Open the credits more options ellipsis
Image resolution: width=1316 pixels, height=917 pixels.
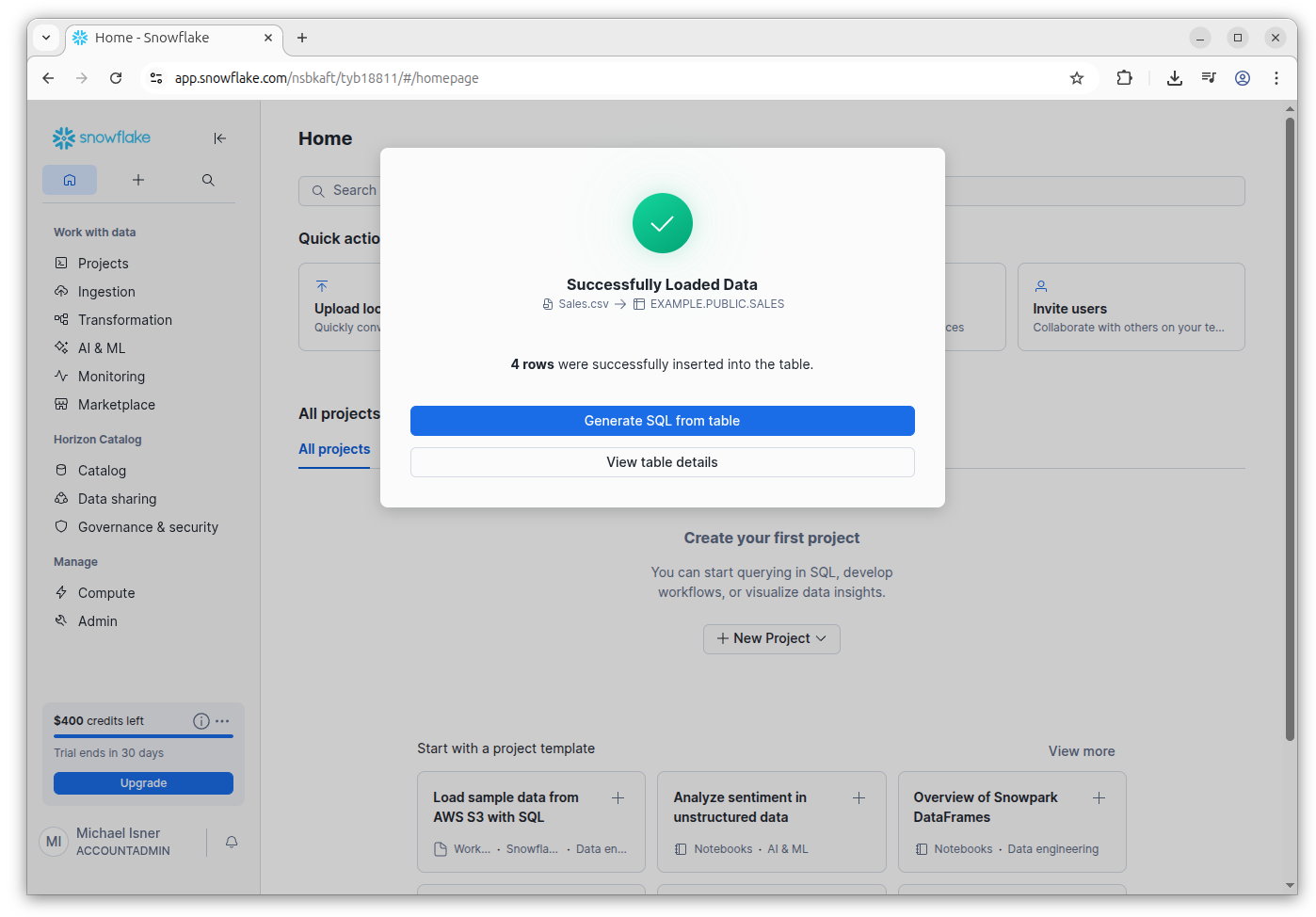click(x=222, y=721)
